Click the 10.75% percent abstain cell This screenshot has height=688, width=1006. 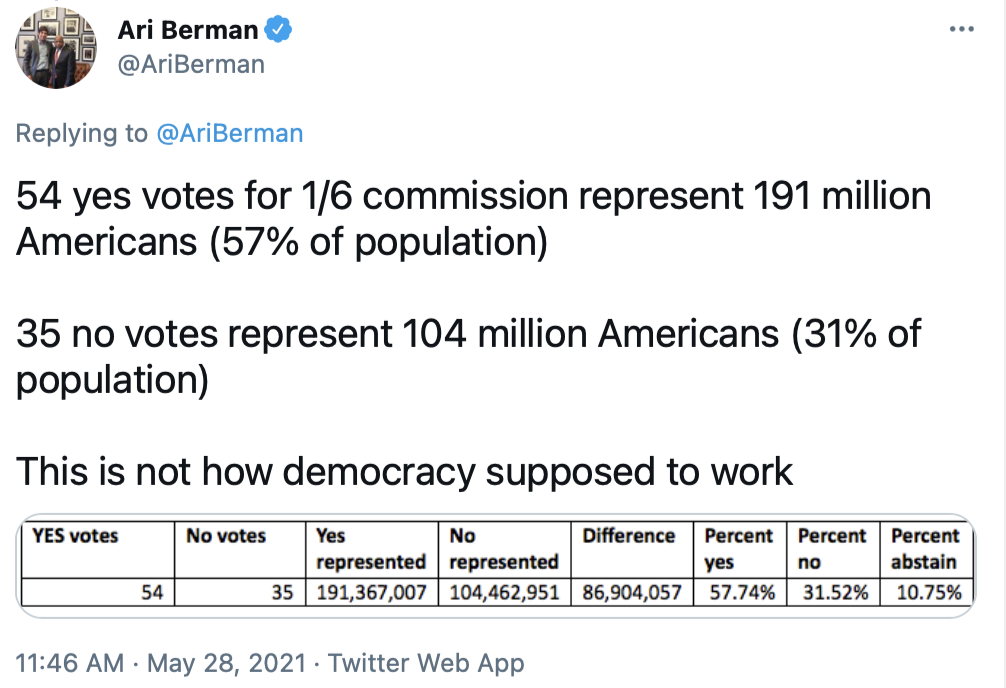[927, 593]
